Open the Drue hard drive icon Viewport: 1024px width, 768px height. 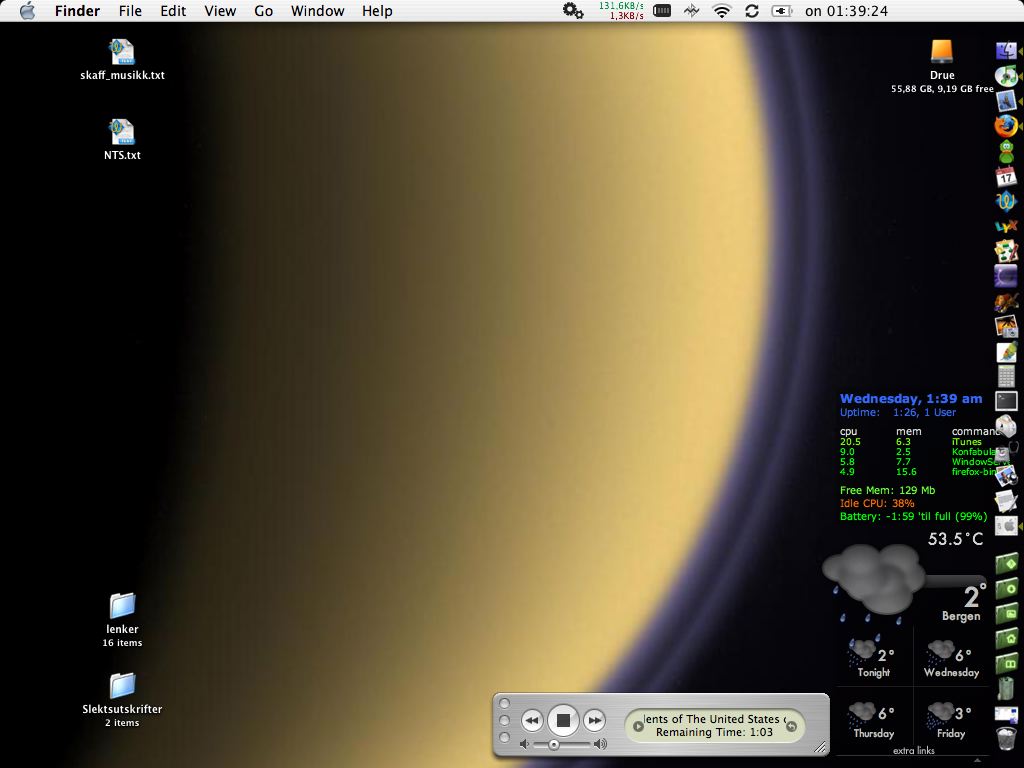coord(942,52)
